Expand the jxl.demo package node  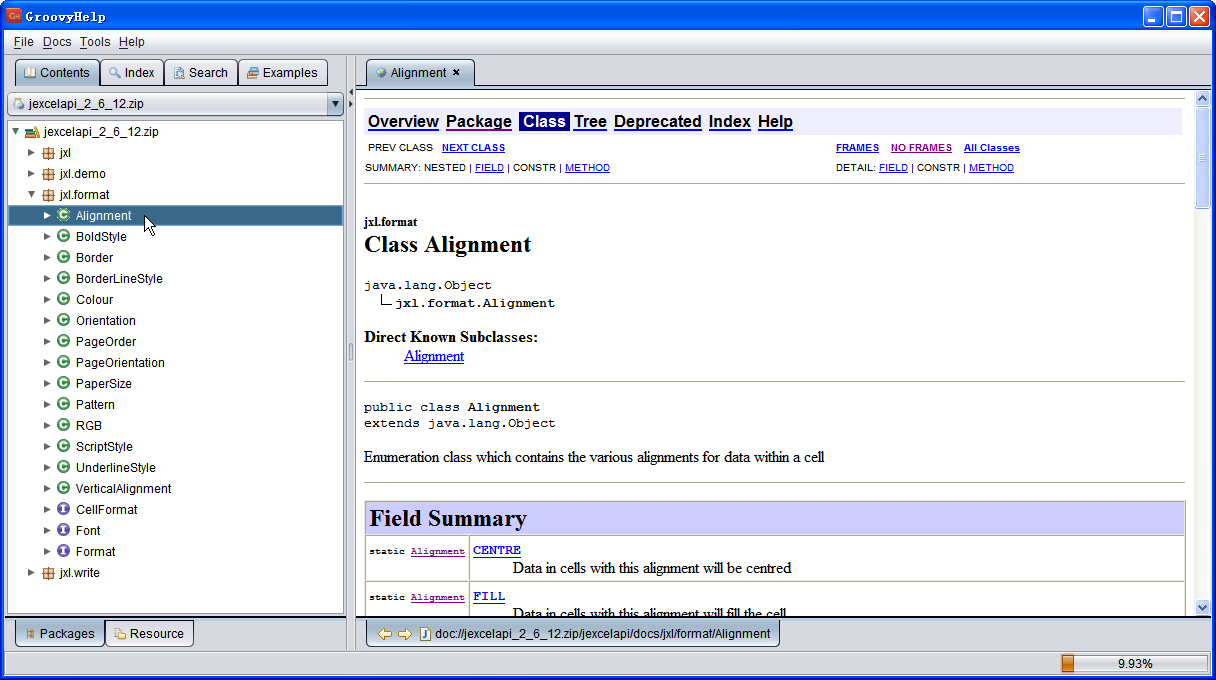pyautogui.click(x=31, y=174)
